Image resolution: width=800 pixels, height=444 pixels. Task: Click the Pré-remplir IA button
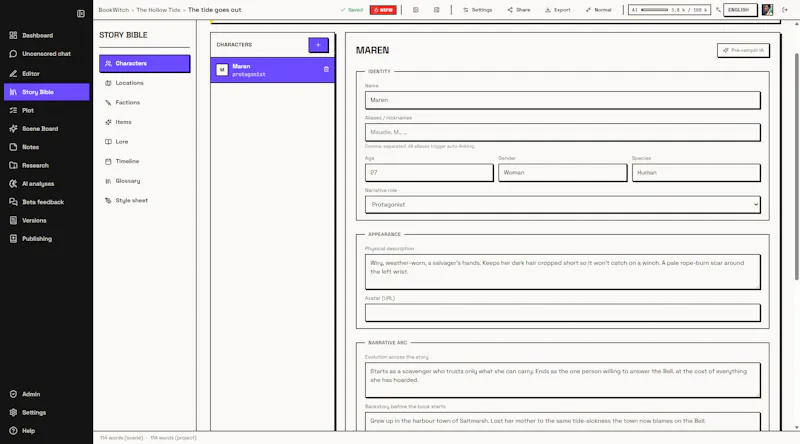coord(743,51)
